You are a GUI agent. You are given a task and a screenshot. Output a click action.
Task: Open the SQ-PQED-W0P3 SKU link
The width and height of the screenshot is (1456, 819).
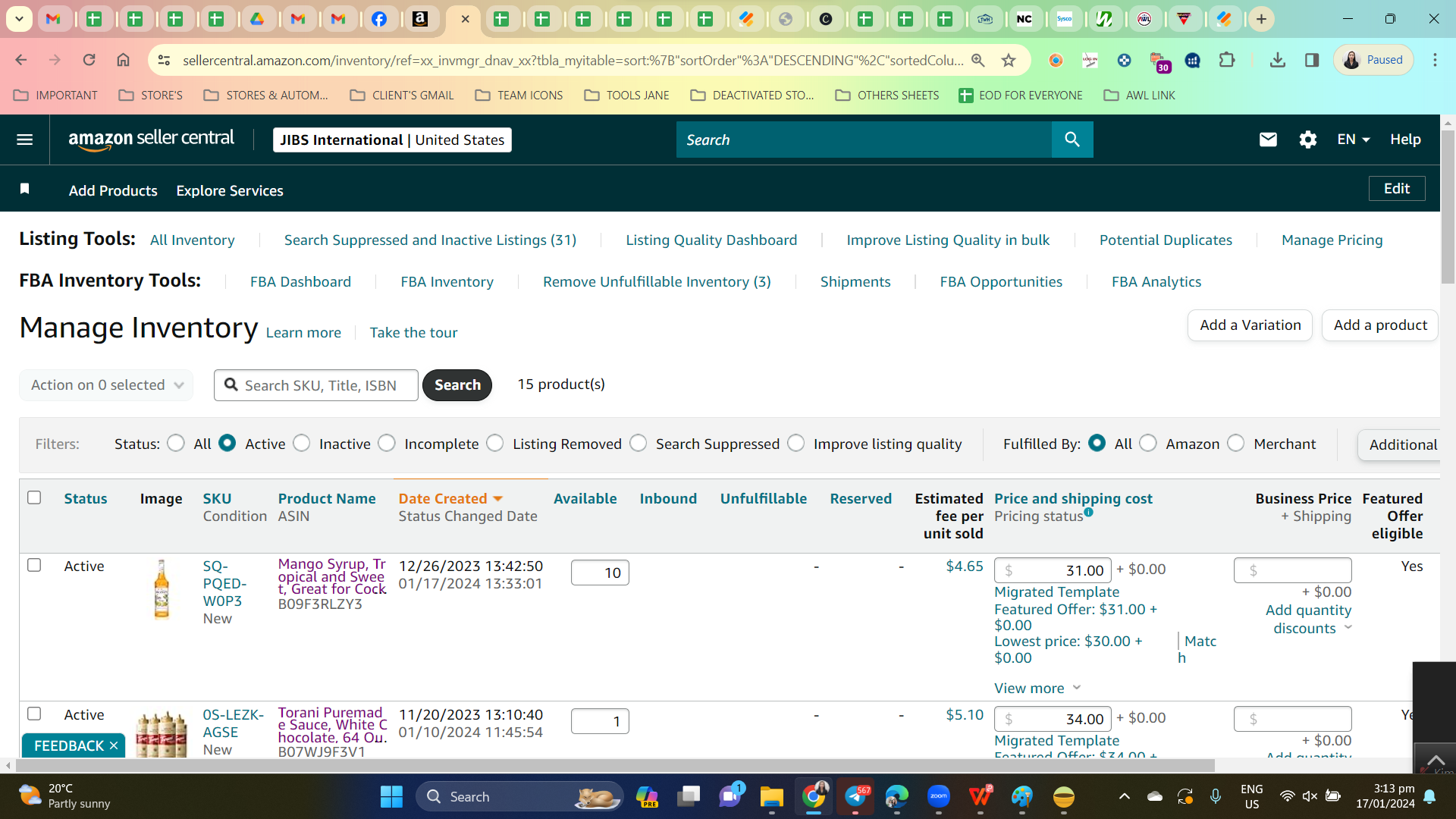(224, 584)
